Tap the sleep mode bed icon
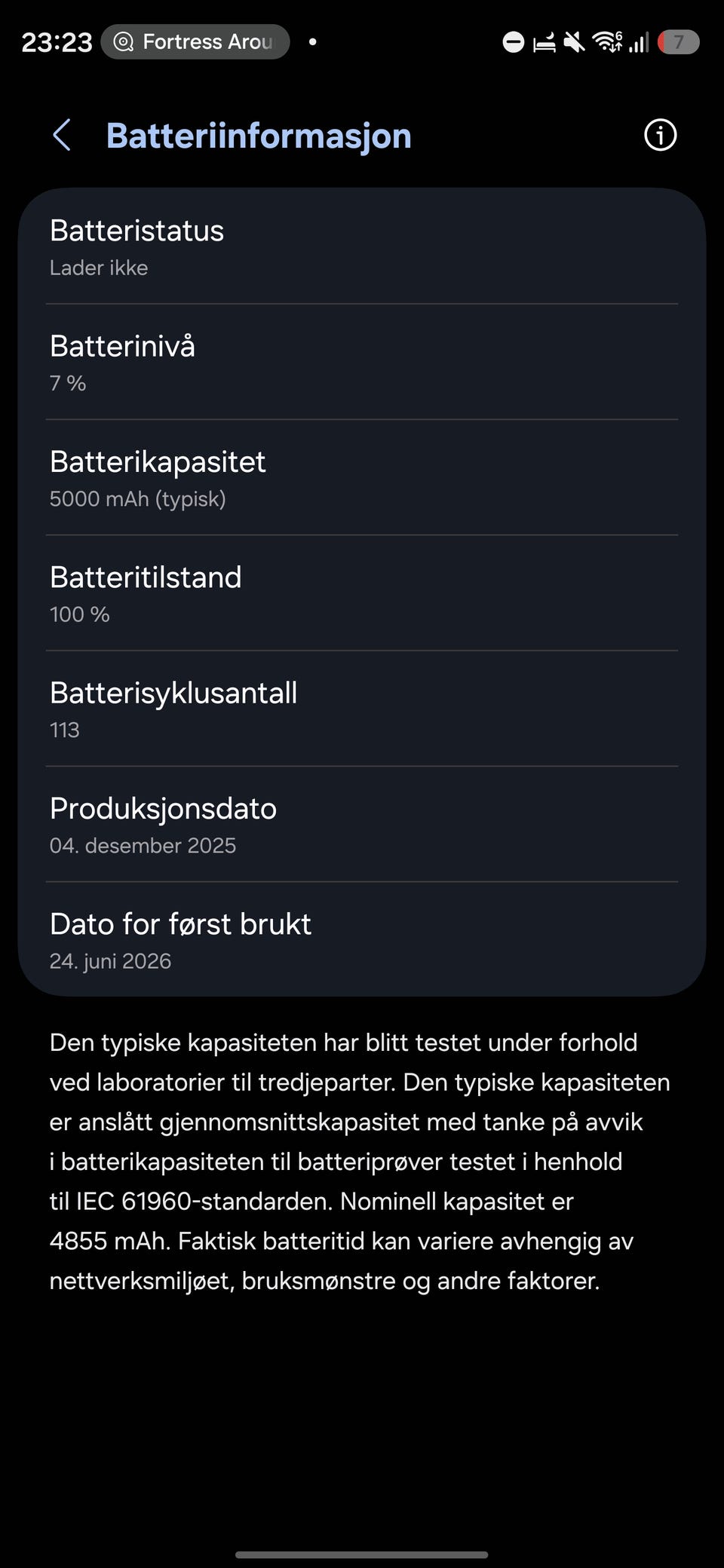 pos(545,43)
